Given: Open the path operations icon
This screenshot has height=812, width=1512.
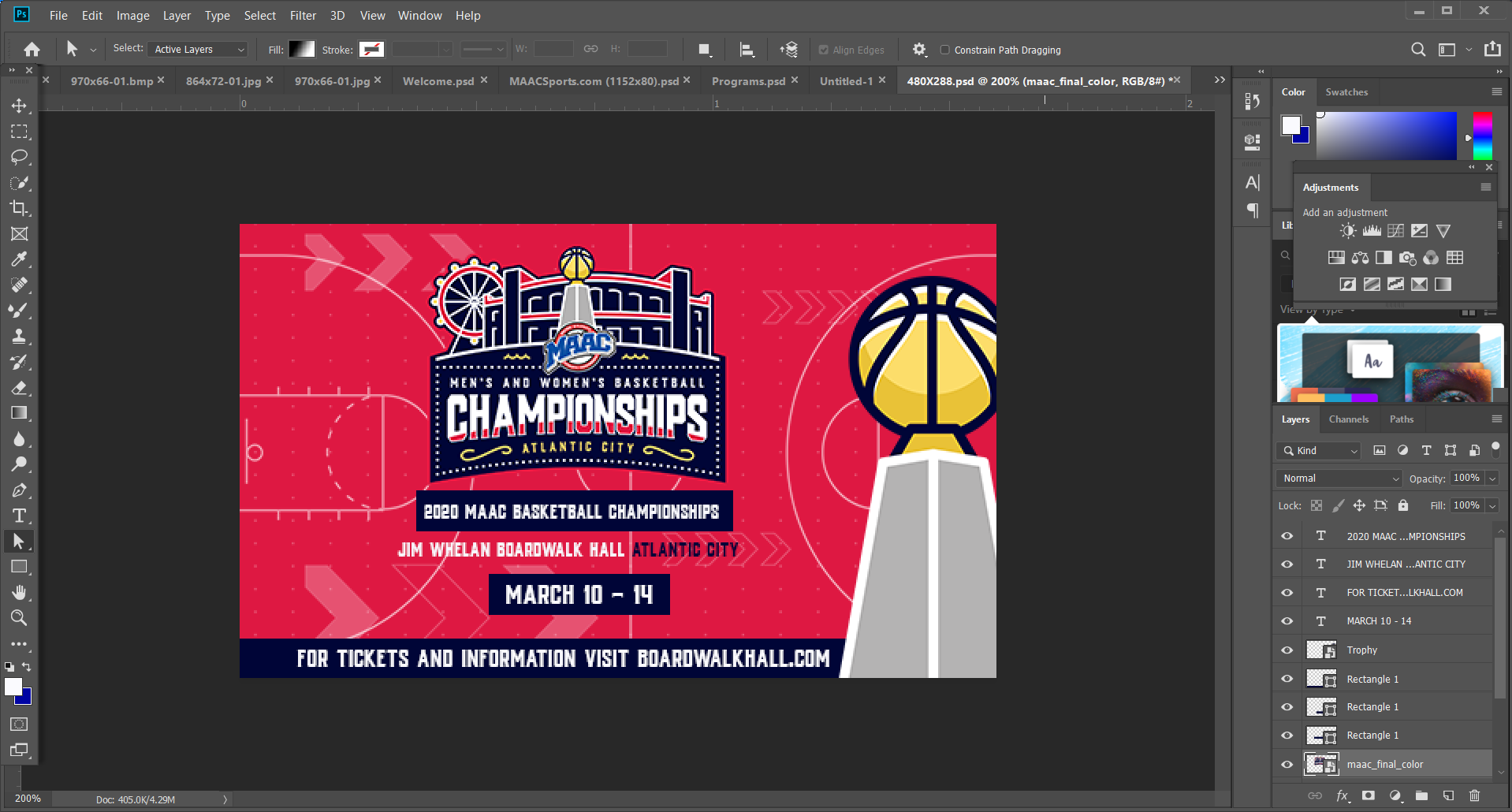Looking at the screenshot, I should pos(705,50).
